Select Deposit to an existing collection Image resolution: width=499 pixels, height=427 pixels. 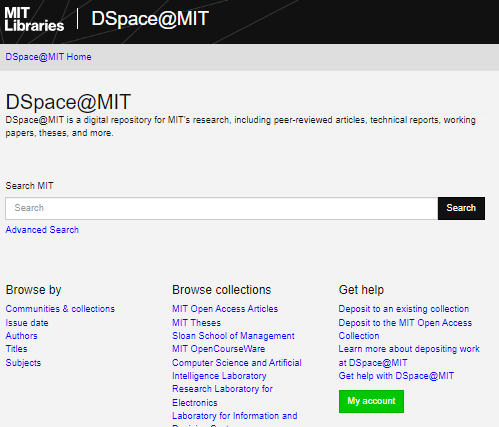(404, 309)
